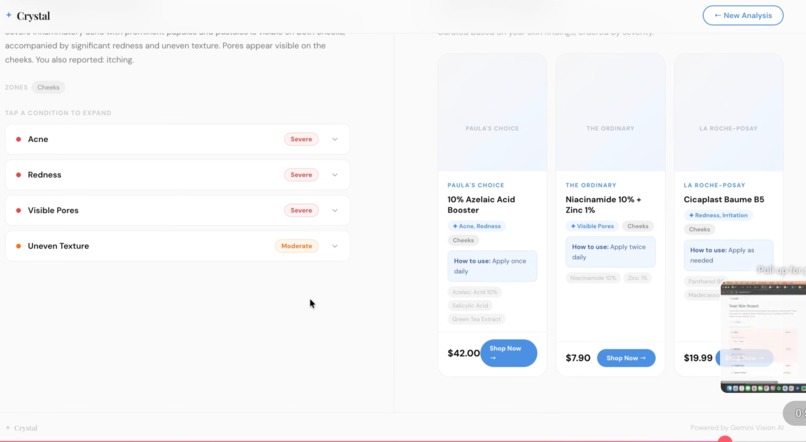806x442 pixels.
Task: Click the LA ROCHE-POSAY brand label
Action: 714,185
